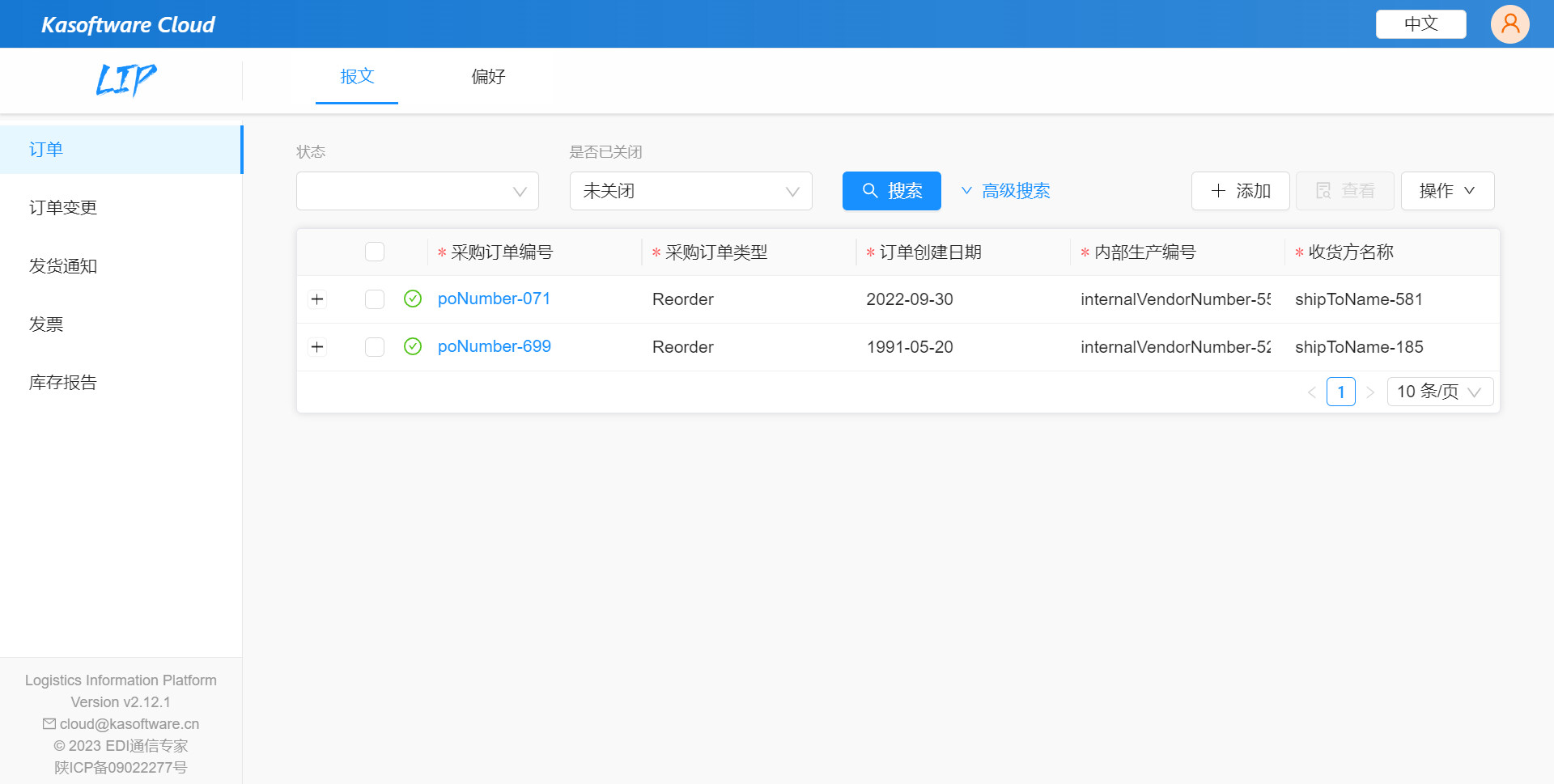Open the 10 条/页 page size dropdown
Image resolution: width=1554 pixels, height=784 pixels.
coord(1440,392)
